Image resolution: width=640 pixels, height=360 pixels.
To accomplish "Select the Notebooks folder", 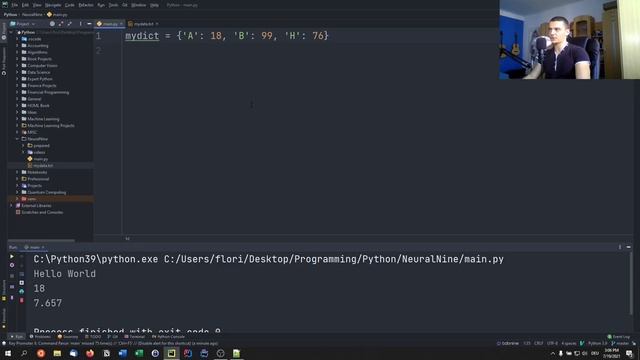I will [x=37, y=172].
